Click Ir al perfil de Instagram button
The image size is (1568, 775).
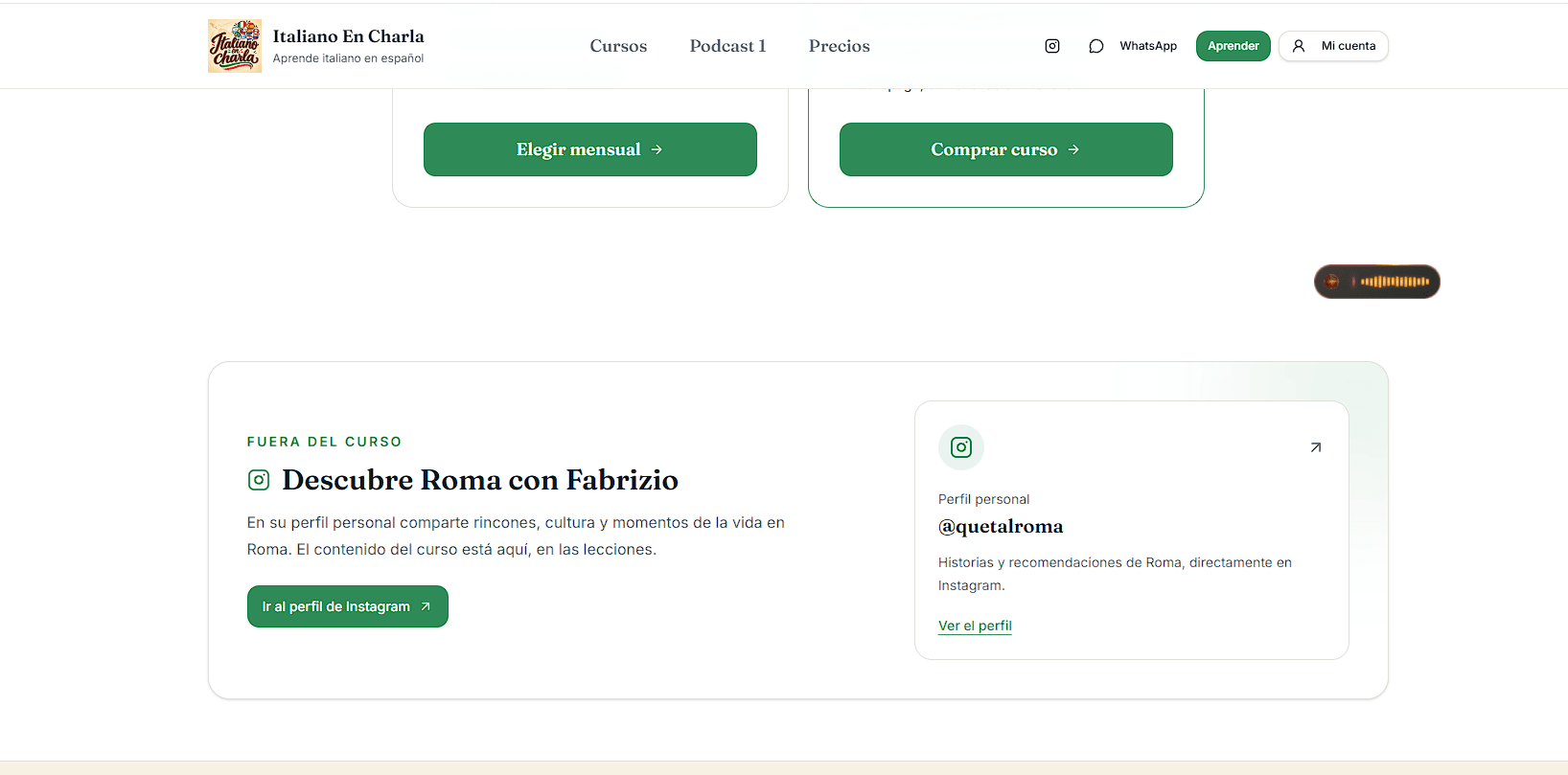click(x=348, y=606)
